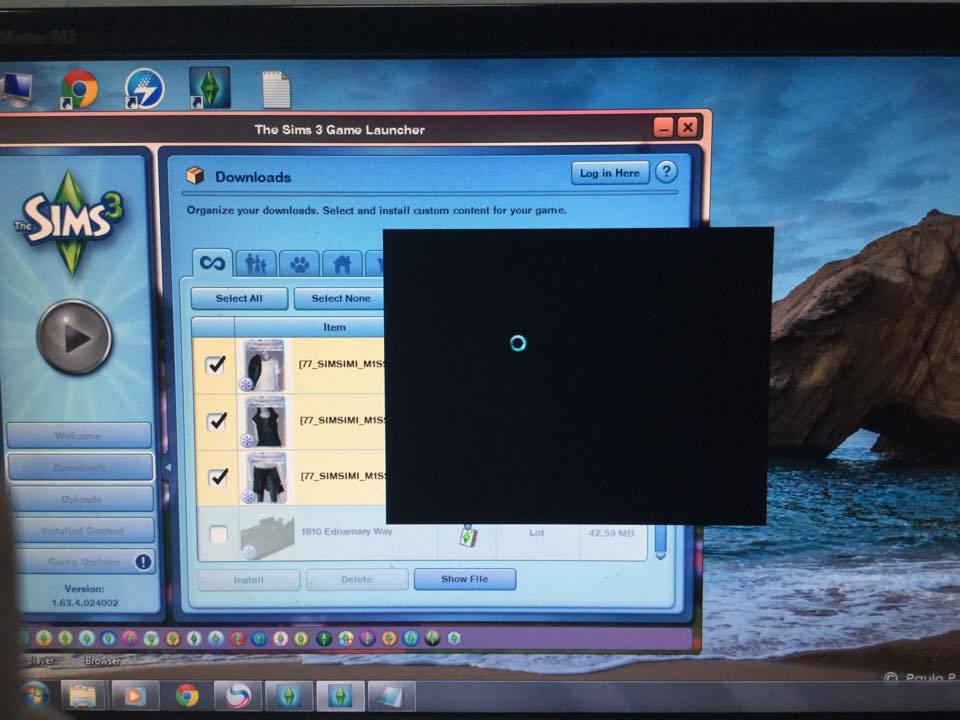This screenshot has height=720, width=960.
Task: Switch to the Lots house tab
Action: tap(342, 264)
